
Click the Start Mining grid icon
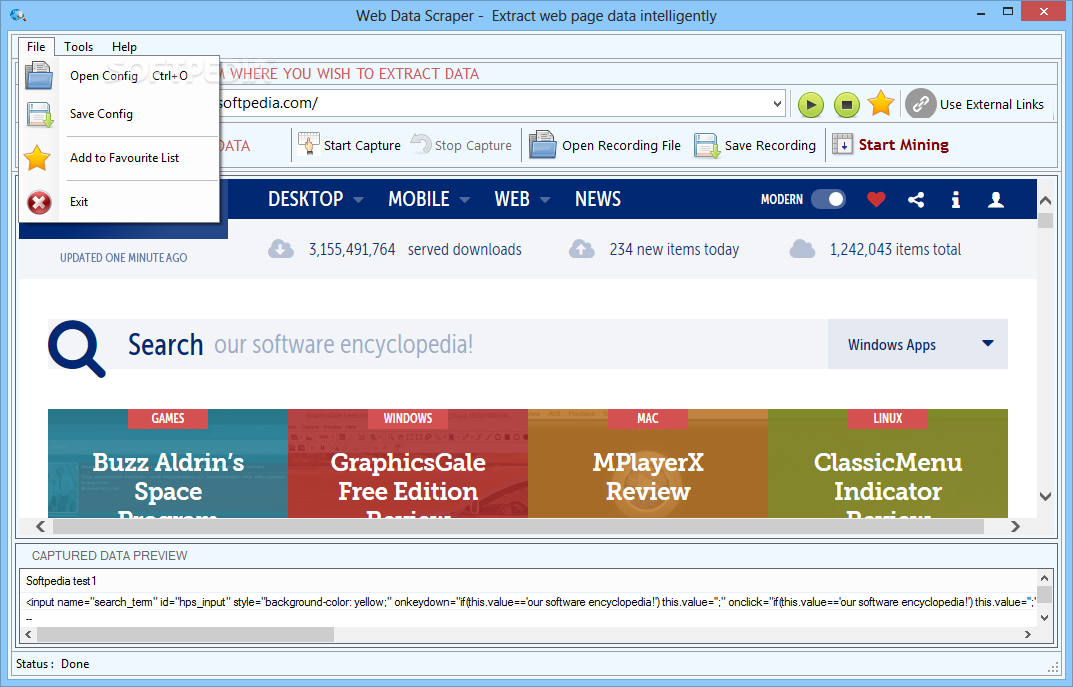click(842, 144)
